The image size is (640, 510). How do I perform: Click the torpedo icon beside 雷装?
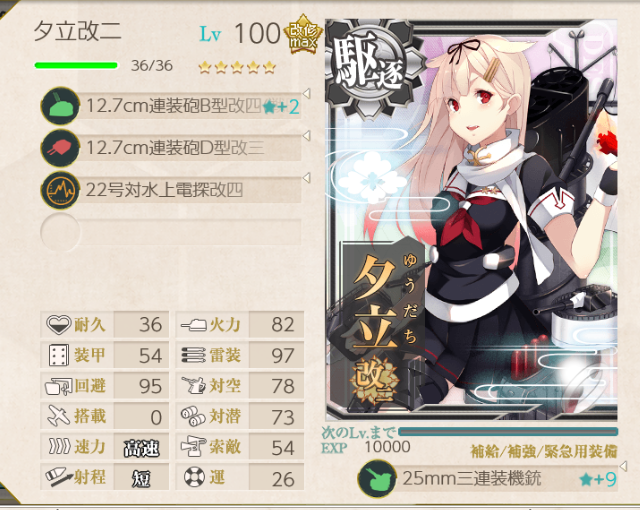click(x=193, y=355)
